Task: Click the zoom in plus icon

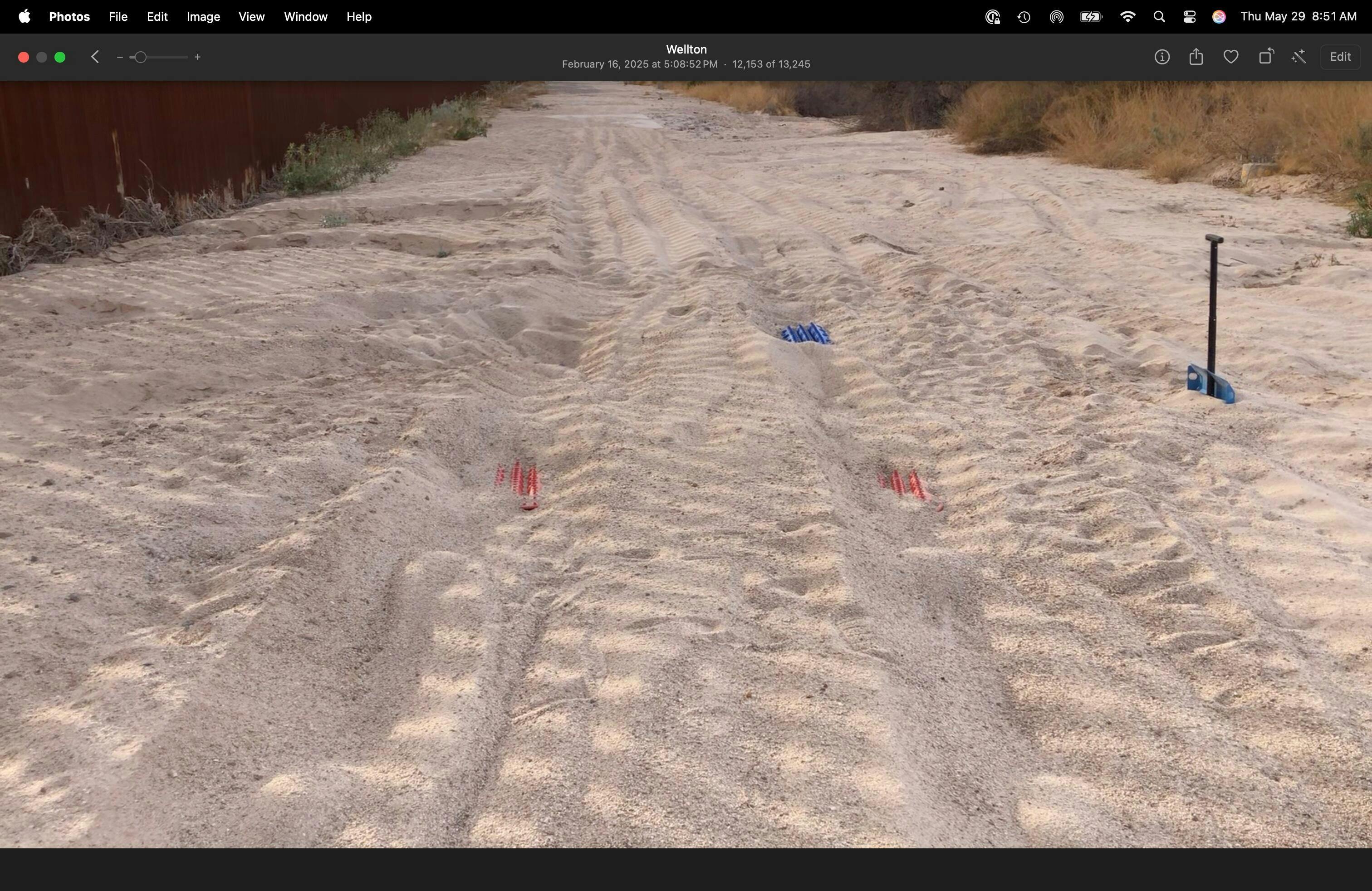Action: click(198, 57)
